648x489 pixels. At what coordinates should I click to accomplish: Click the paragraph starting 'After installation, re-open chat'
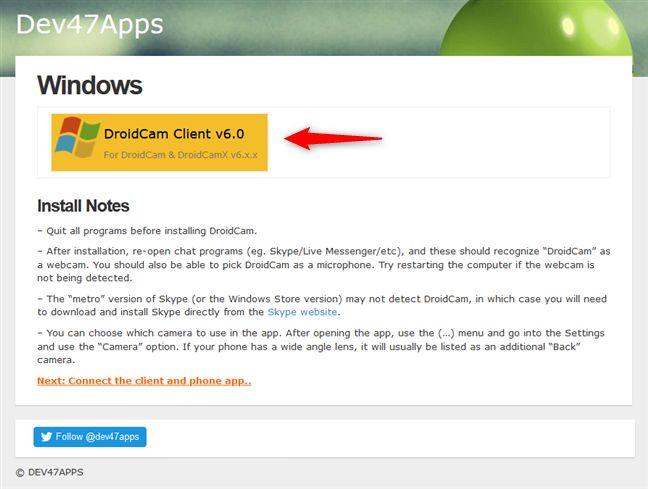(324, 265)
